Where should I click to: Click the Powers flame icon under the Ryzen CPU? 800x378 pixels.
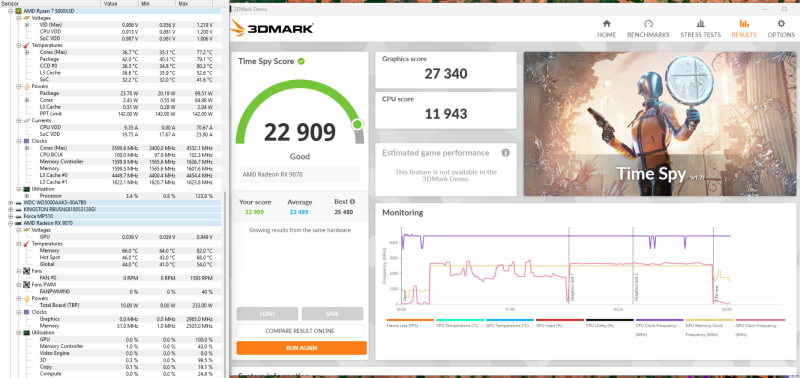tap(26, 86)
